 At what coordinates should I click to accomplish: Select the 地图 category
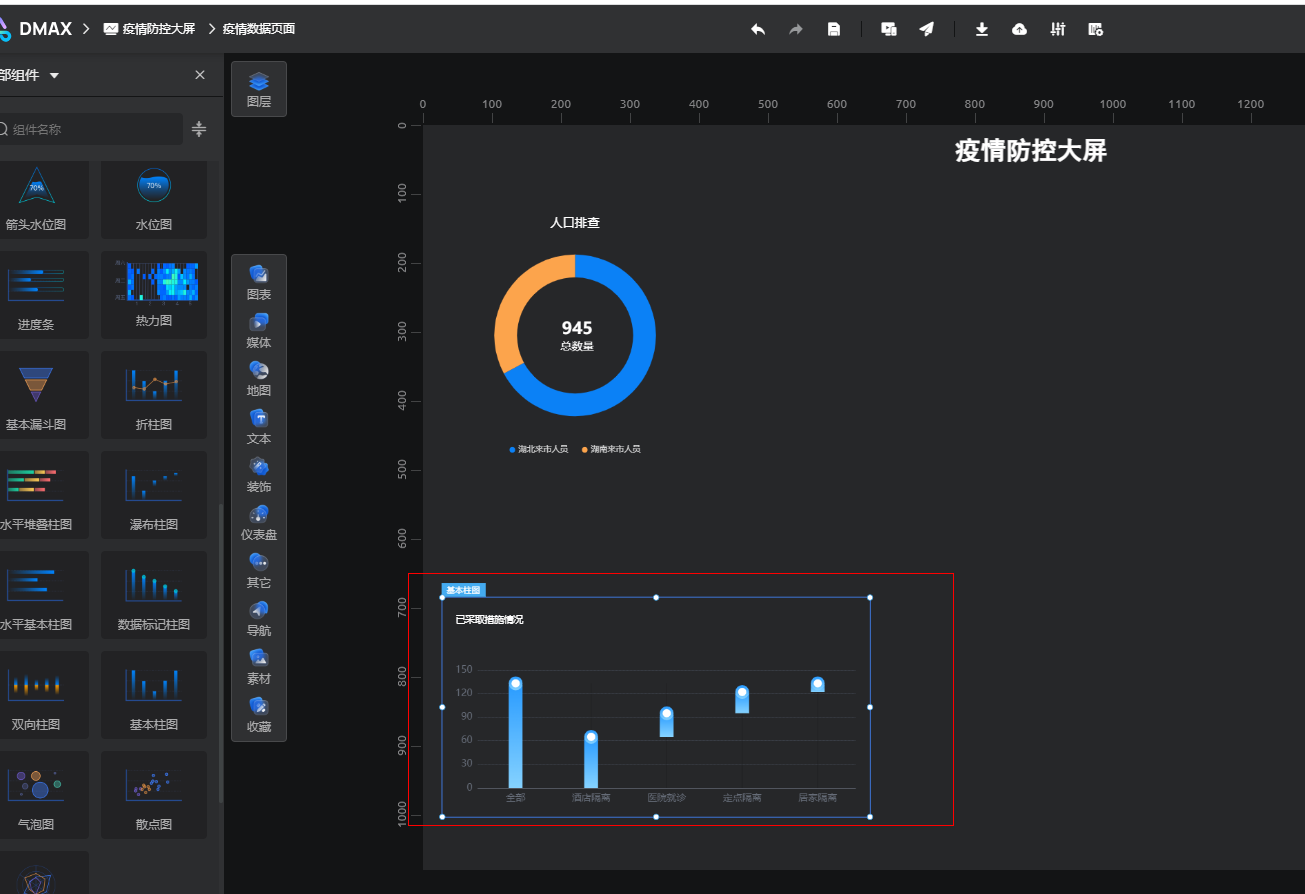[259, 379]
